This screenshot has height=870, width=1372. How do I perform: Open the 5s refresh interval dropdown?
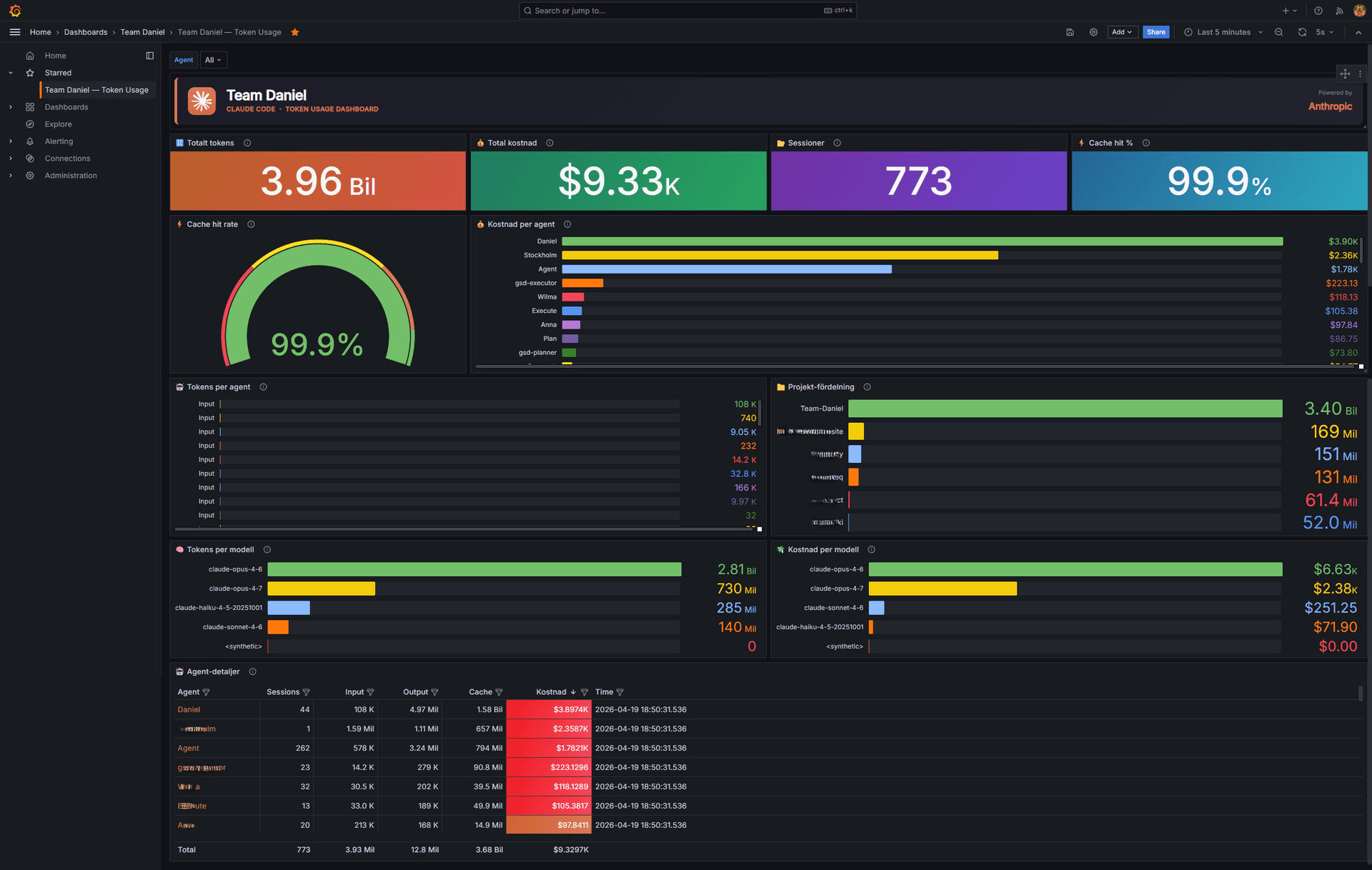pyautogui.click(x=1324, y=32)
